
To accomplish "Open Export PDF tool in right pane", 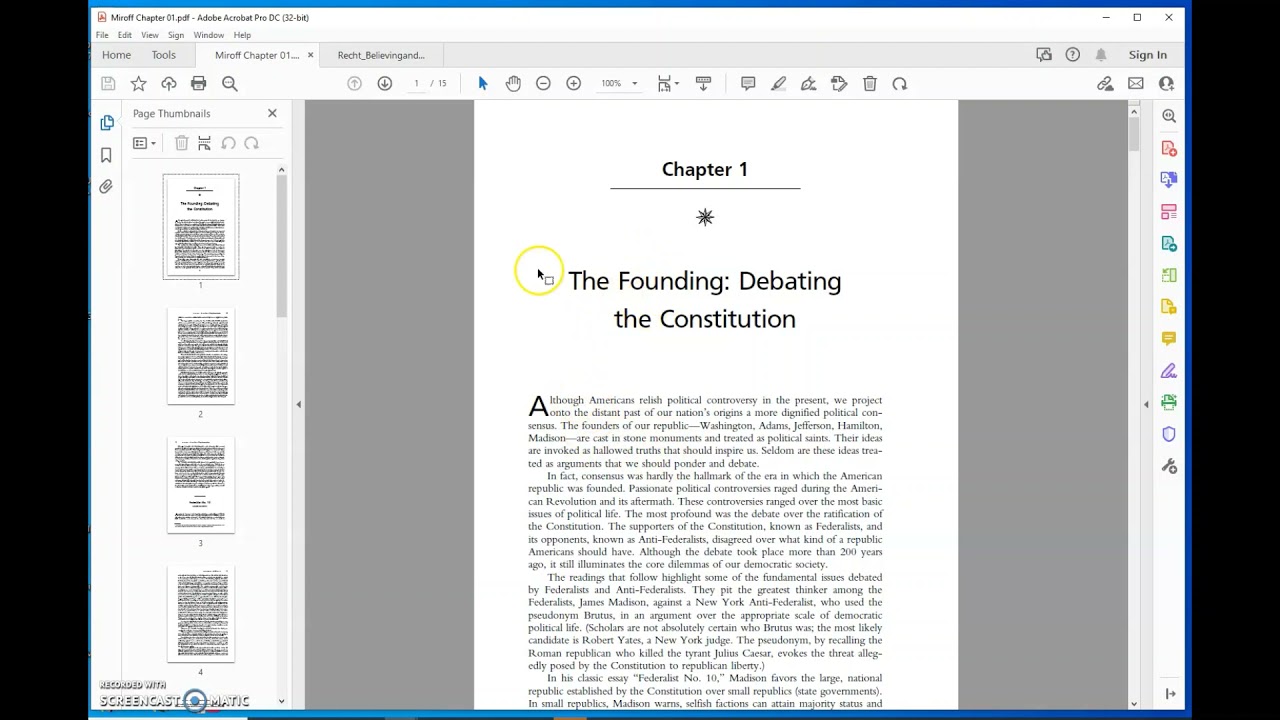I will 1169,180.
